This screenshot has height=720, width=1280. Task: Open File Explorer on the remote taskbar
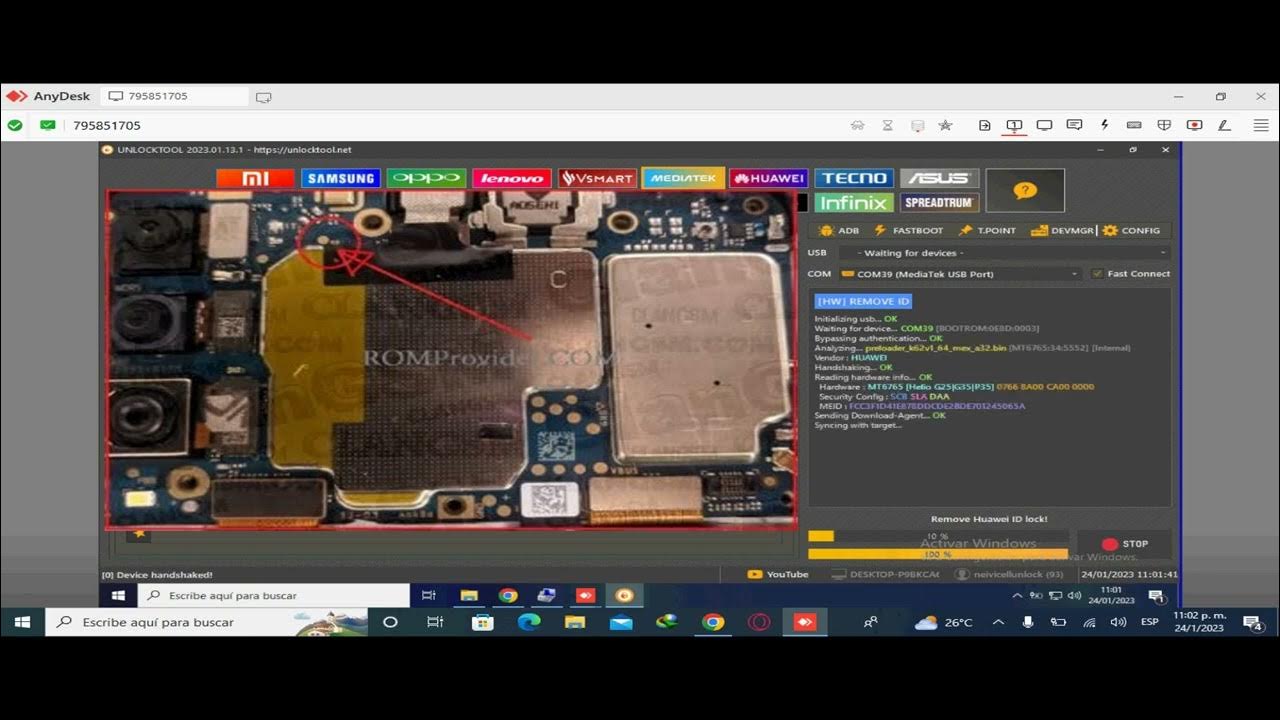[x=469, y=595]
